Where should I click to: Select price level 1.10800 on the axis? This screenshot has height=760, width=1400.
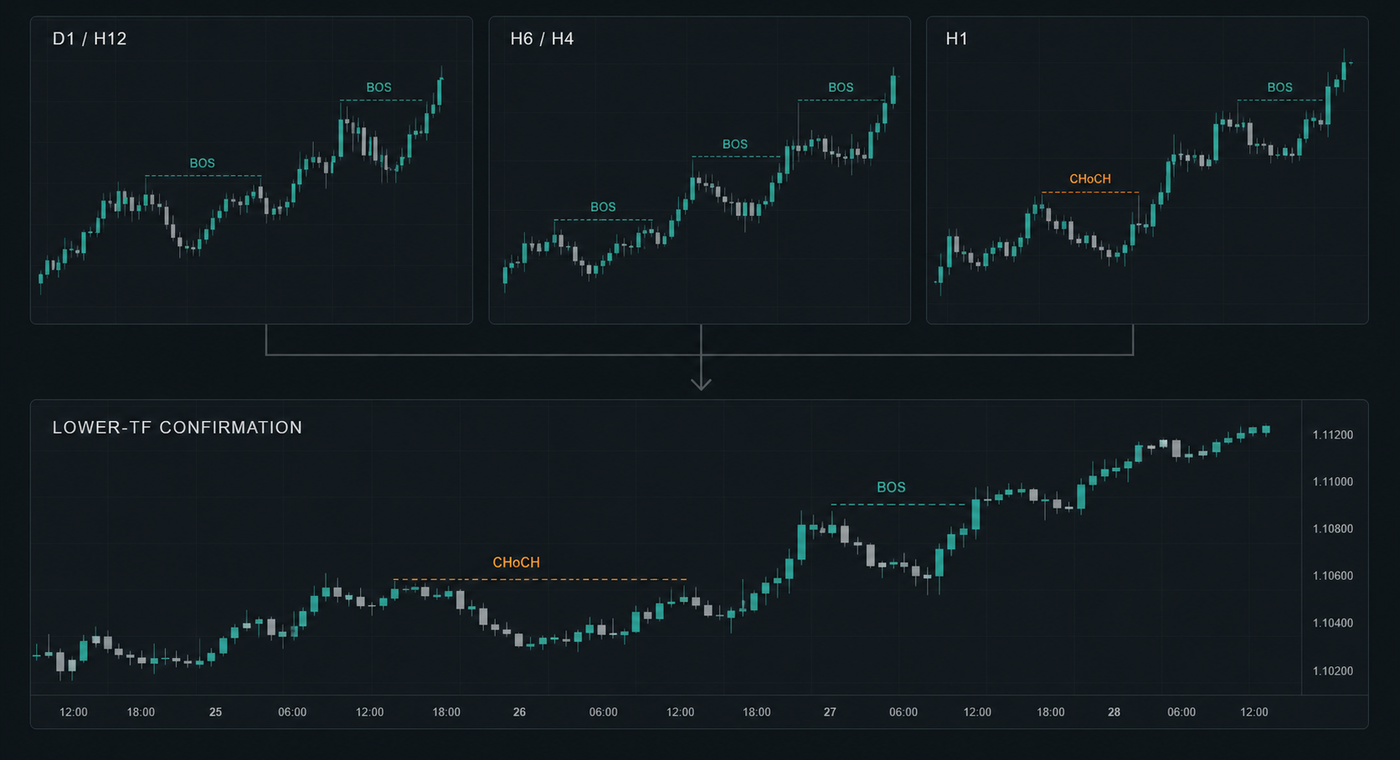click(1333, 529)
